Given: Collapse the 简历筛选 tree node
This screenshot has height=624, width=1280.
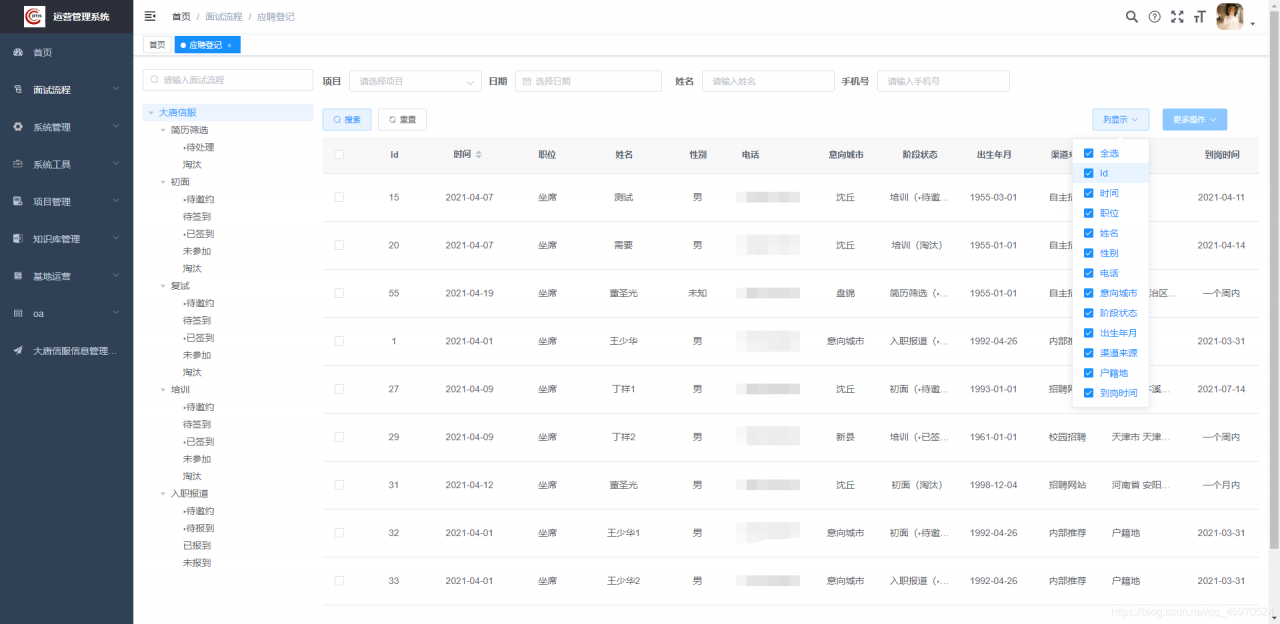Looking at the screenshot, I should (x=163, y=130).
